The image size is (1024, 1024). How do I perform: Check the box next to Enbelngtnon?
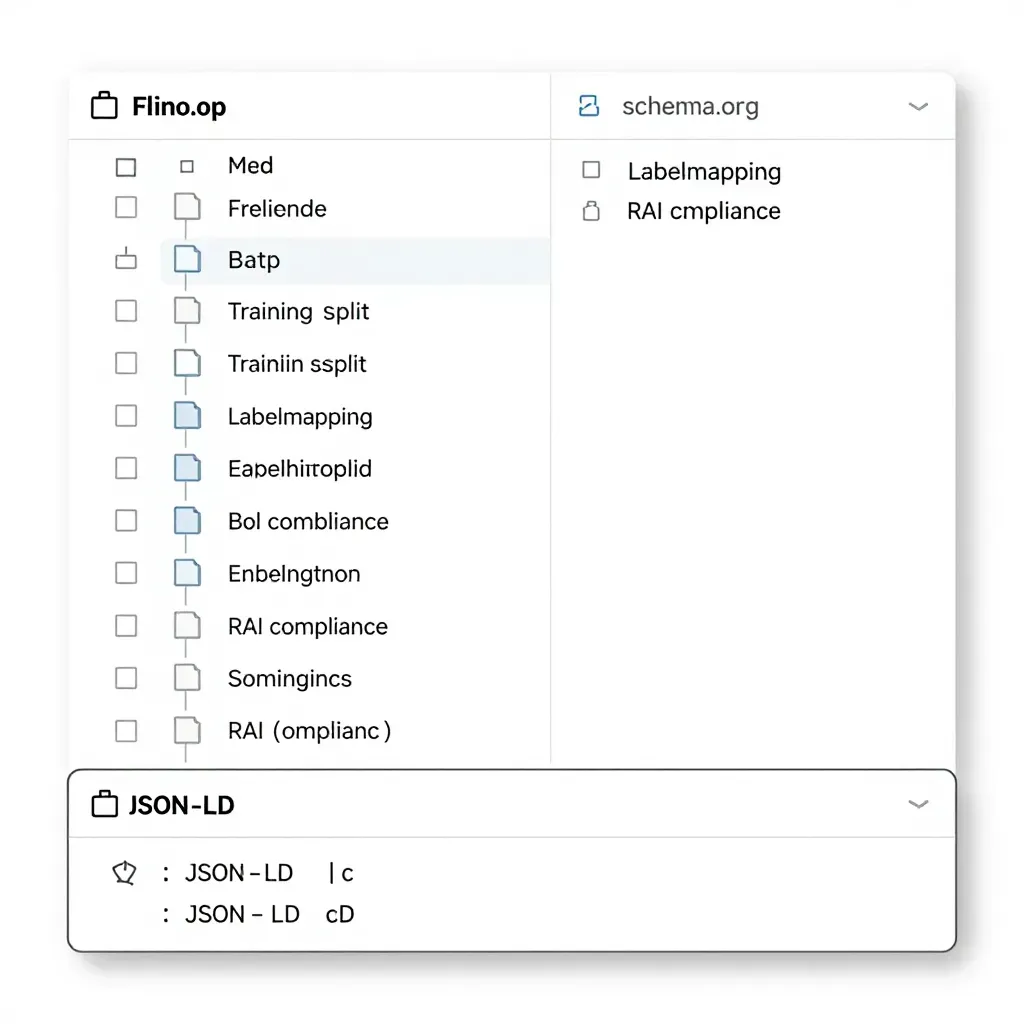coord(126,573)
